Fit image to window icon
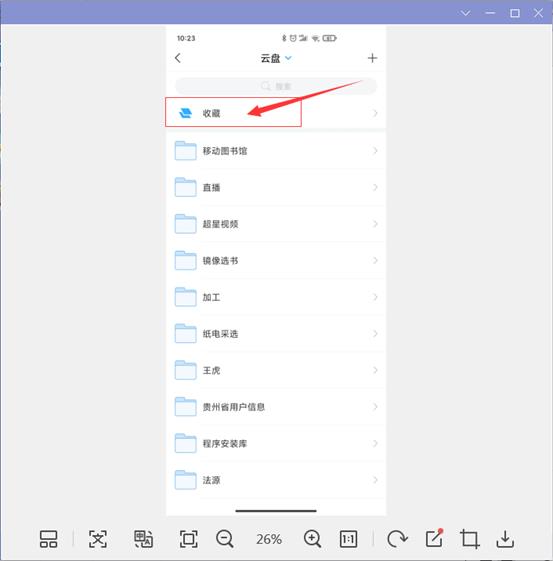Image resolution: width=553 pixels, height=561 pixels. coord(188,539)
